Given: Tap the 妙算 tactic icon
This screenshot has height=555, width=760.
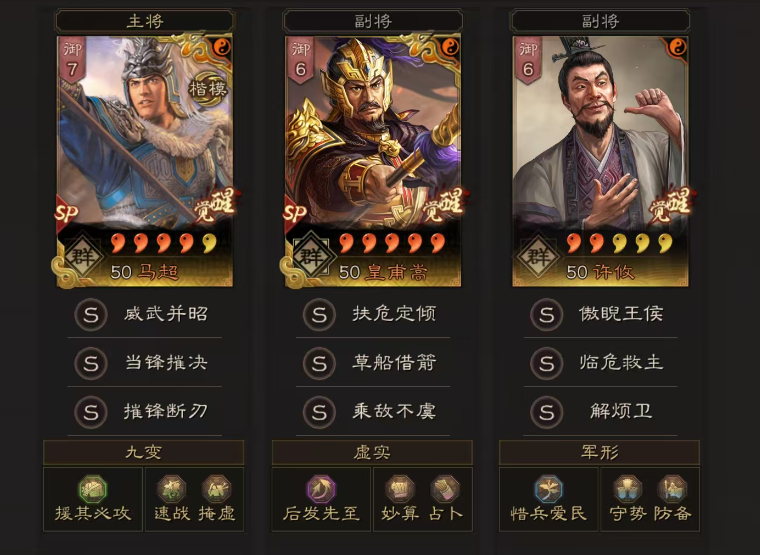Looking at the screenshot, I should coord(400,490).
